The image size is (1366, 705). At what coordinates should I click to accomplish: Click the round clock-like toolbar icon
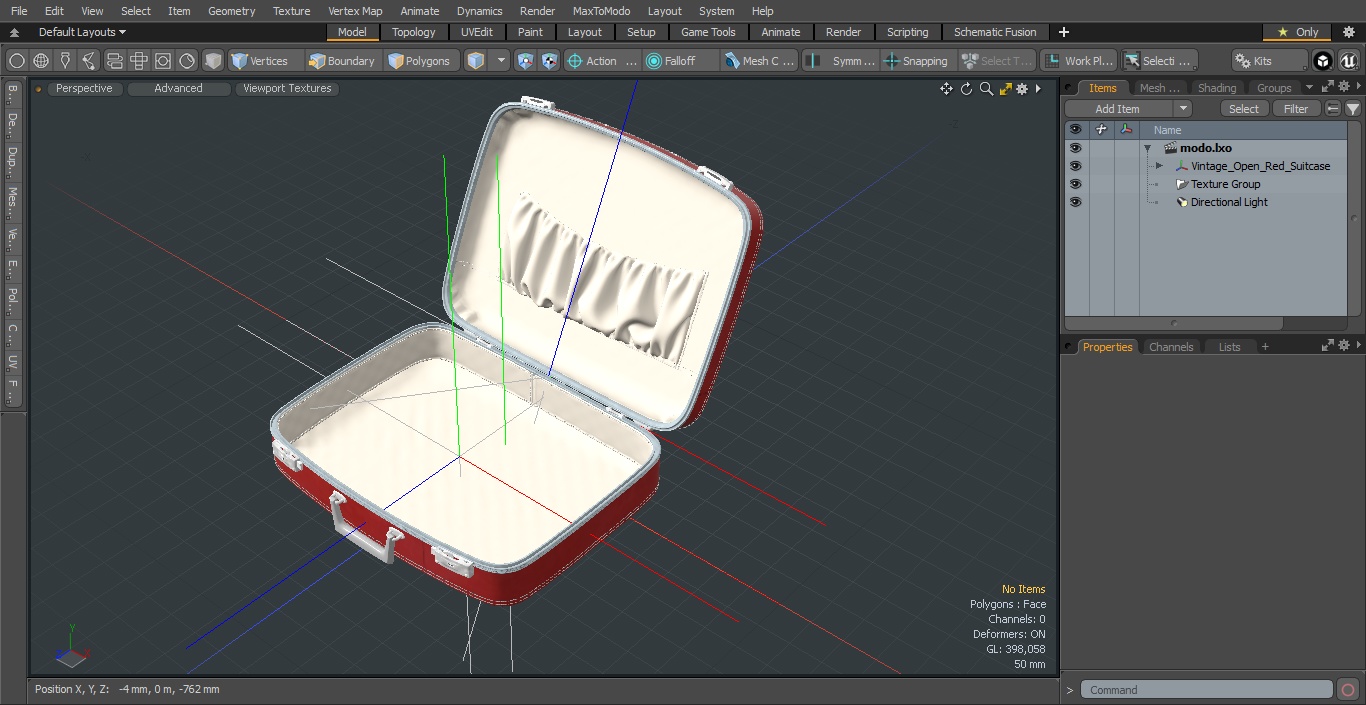[187, 61]
